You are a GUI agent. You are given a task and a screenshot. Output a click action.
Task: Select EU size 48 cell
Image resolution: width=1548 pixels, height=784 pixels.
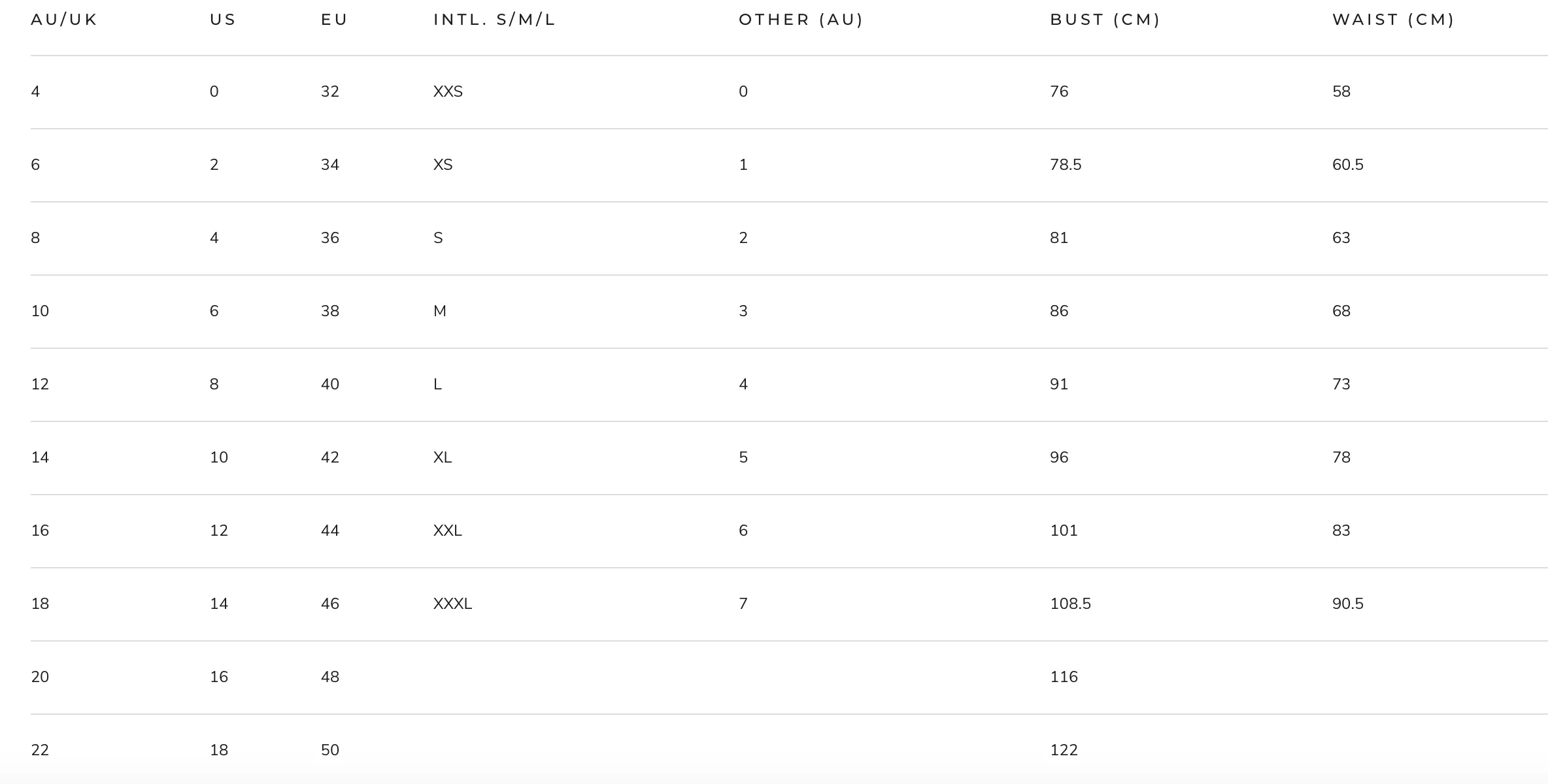330,677
